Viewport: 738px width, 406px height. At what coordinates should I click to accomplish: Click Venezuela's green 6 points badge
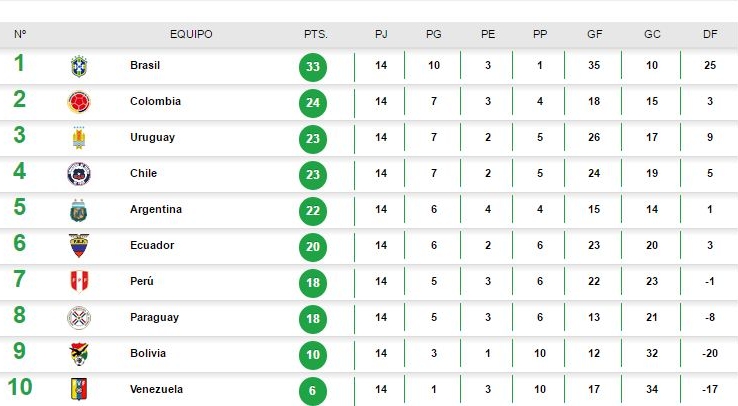click(313, 390)
